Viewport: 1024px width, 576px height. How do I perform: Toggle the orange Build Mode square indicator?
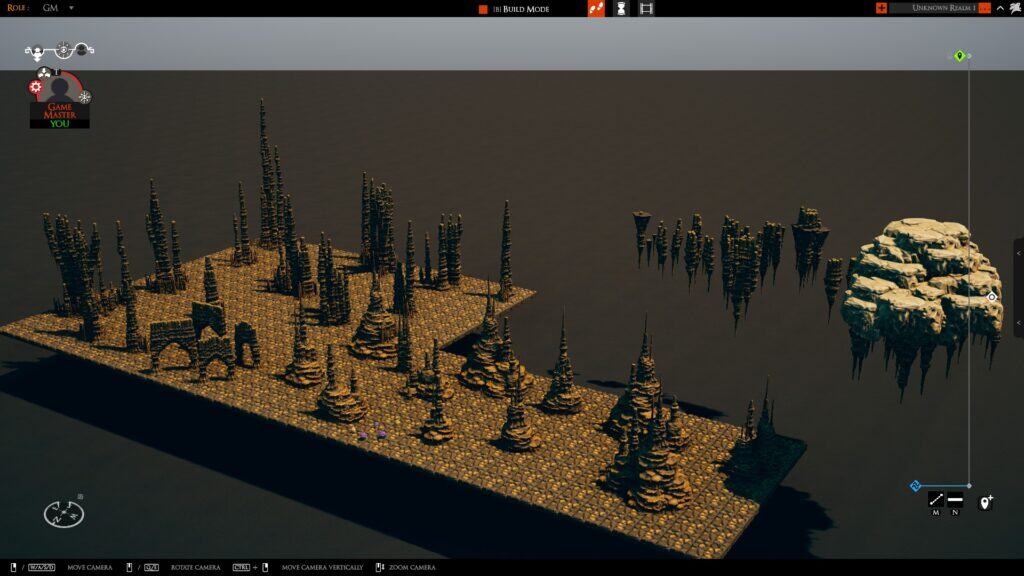click(x=483, y=9)
